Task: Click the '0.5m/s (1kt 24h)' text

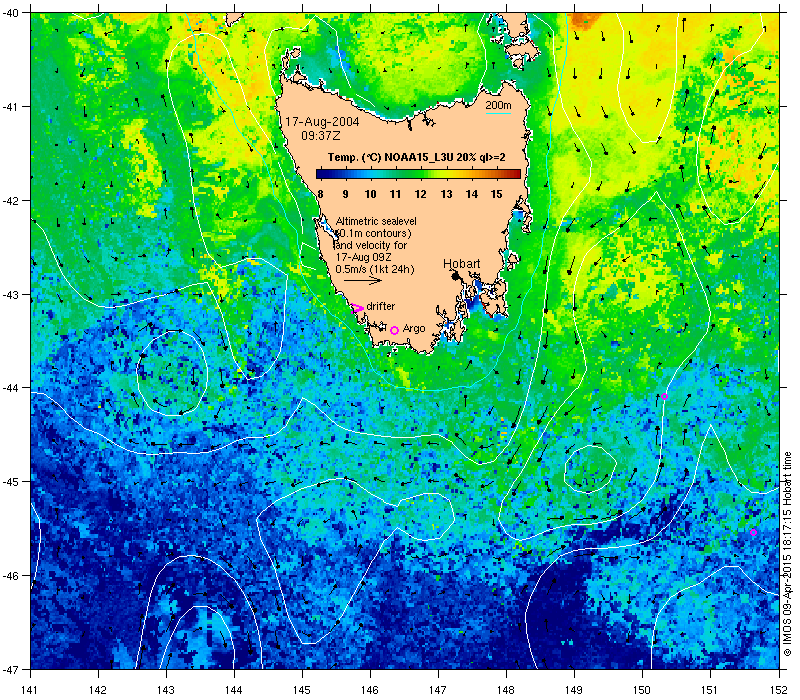Action: coord(375,269)
